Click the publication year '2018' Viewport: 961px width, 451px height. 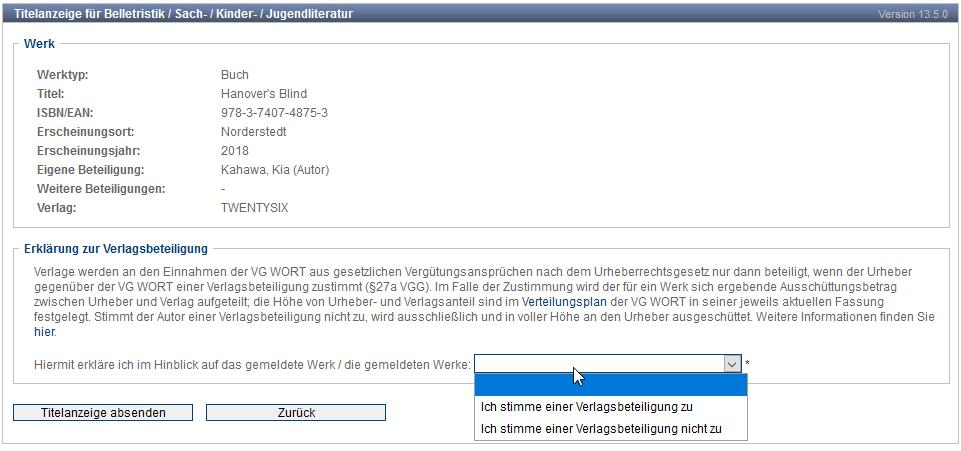[x=235, y=151]
